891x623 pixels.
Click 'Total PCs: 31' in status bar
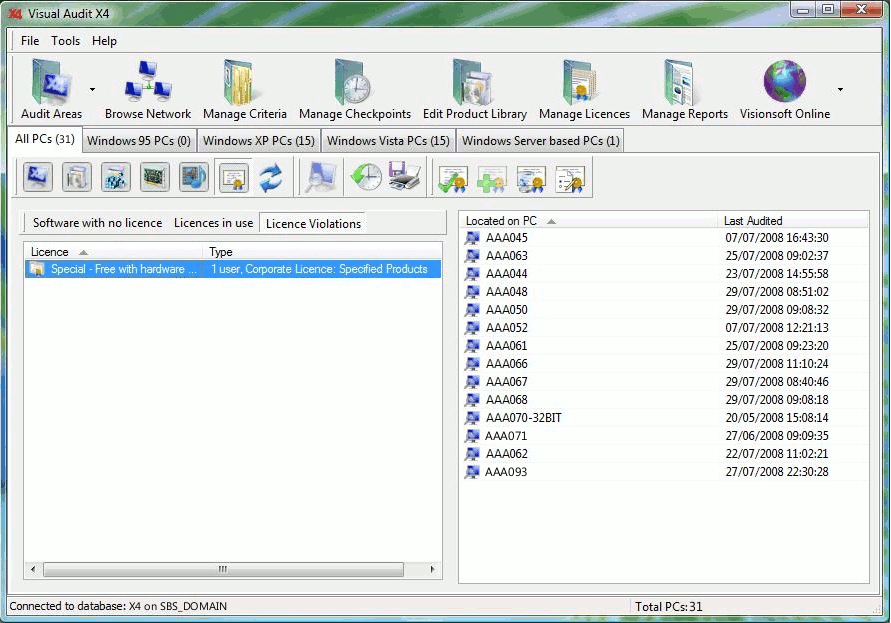(668, 607)
